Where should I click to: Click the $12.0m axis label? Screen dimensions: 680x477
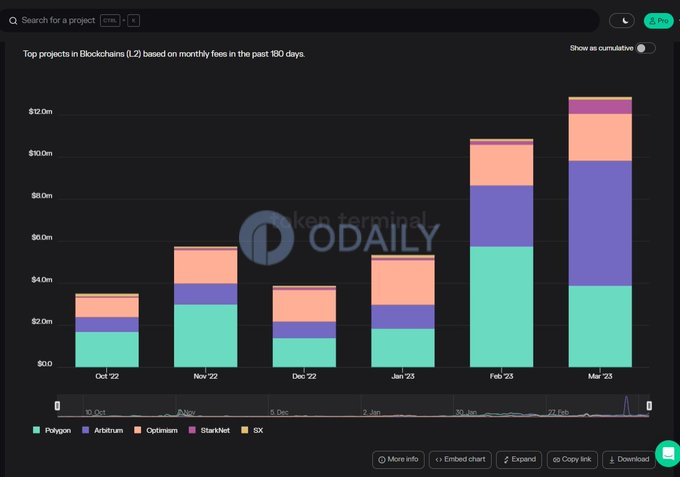40,111
